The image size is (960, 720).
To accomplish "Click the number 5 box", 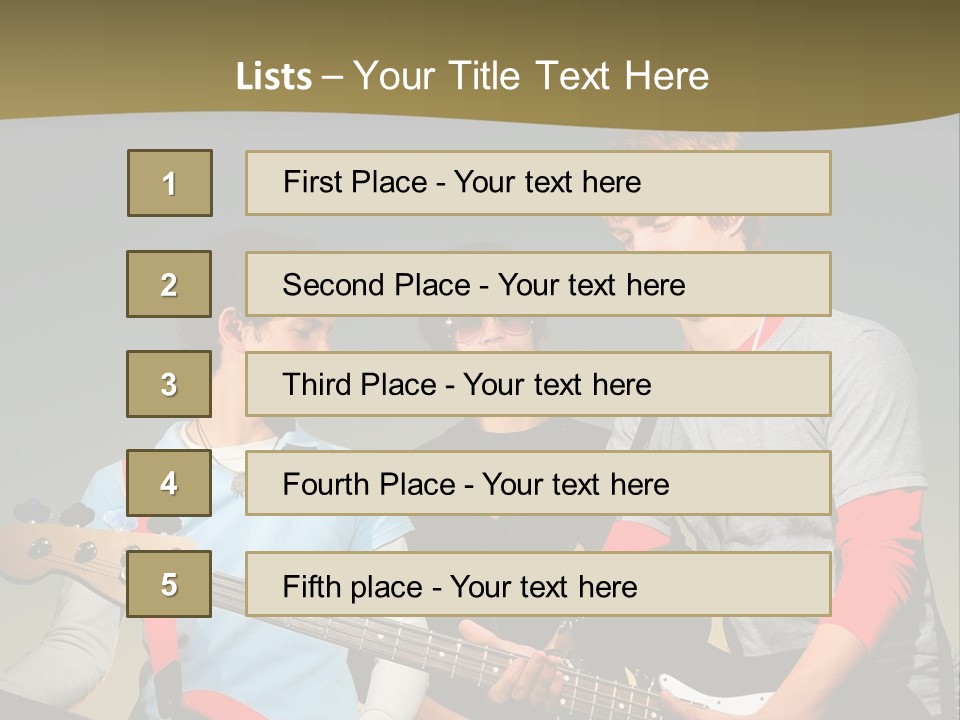I will (169, 584).
